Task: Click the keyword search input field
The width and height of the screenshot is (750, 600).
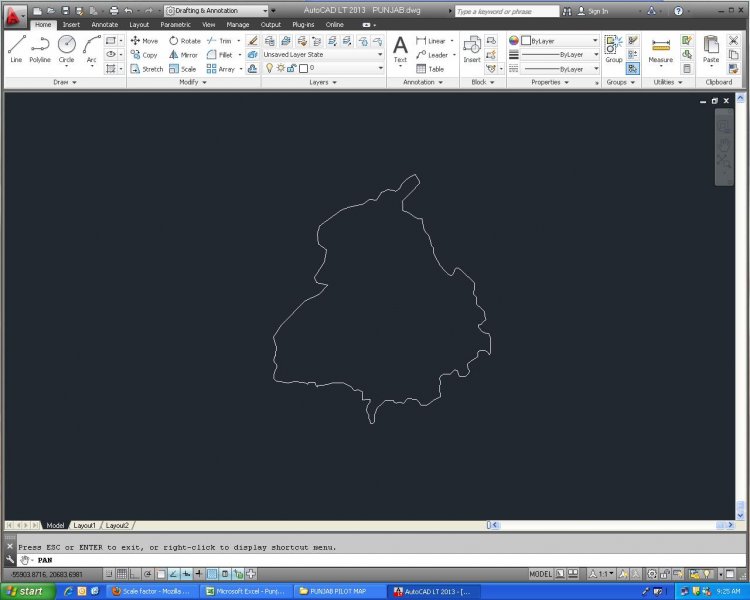Action: [506, 11]
